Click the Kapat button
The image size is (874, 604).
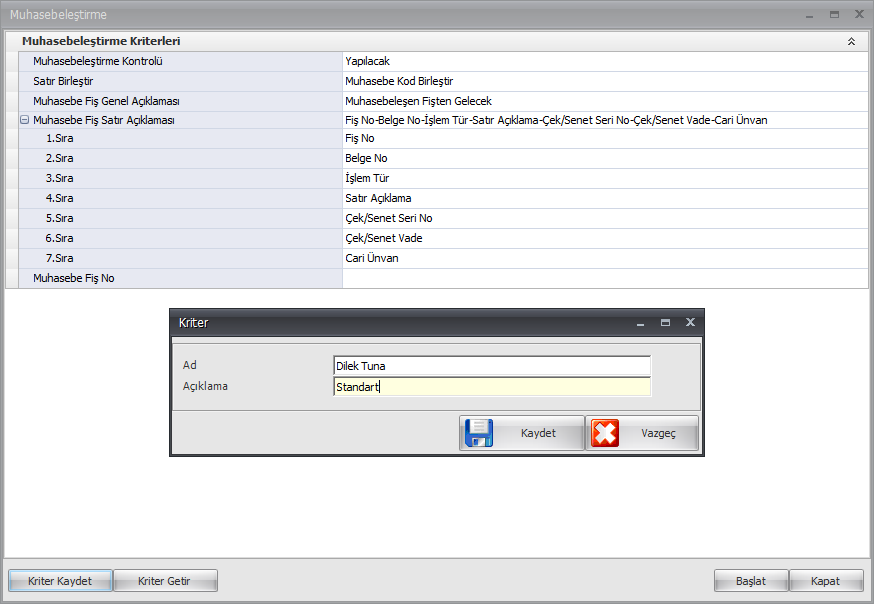click(x=826, y=581)
